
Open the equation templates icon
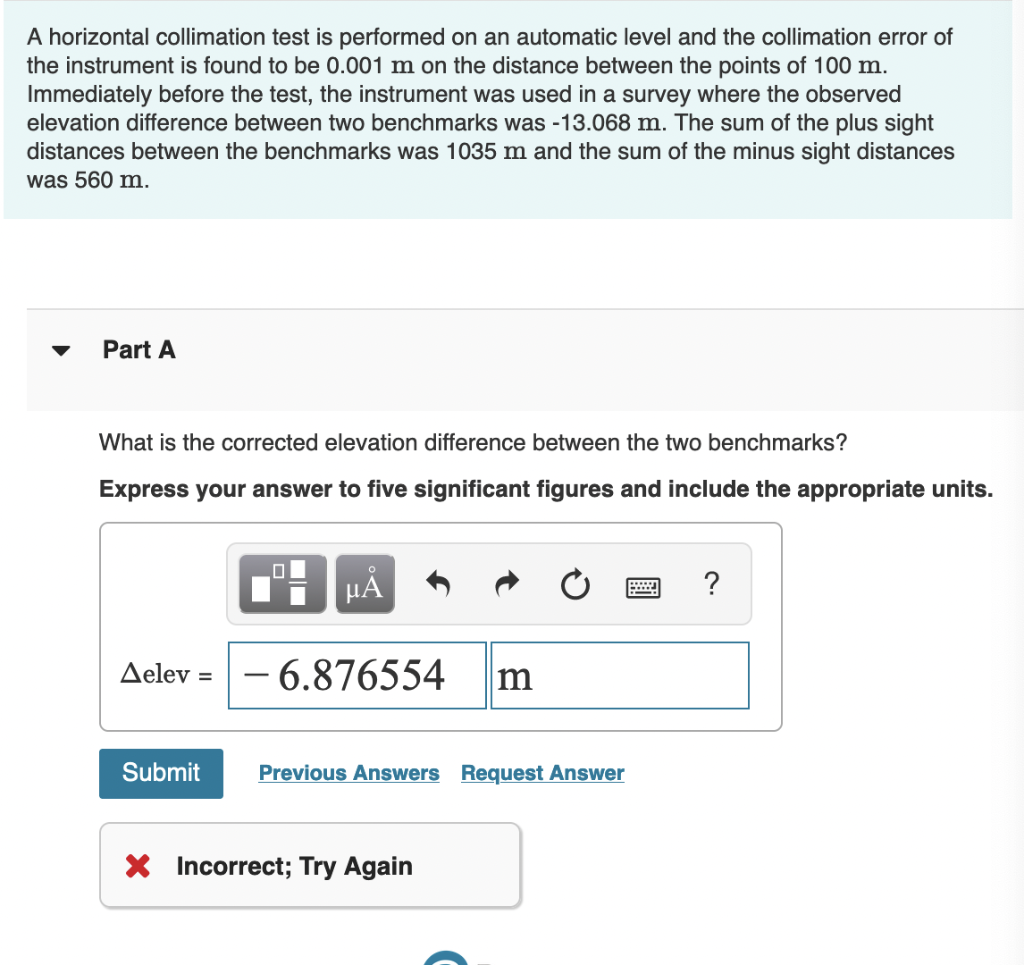point(281,583)
